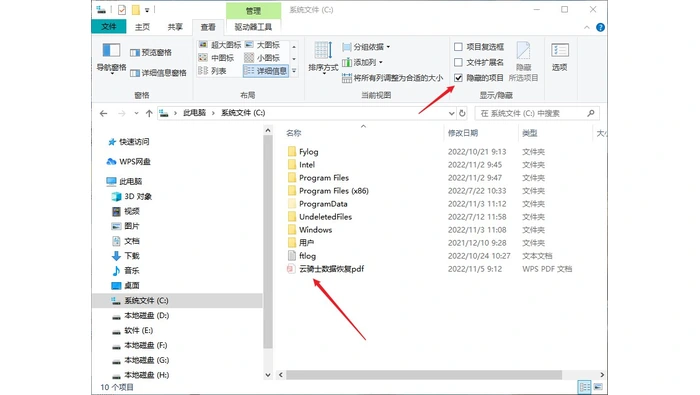Open recent locations dropdown arrow
This screenshot has width=700, height=395.
(x=136, y=113)
